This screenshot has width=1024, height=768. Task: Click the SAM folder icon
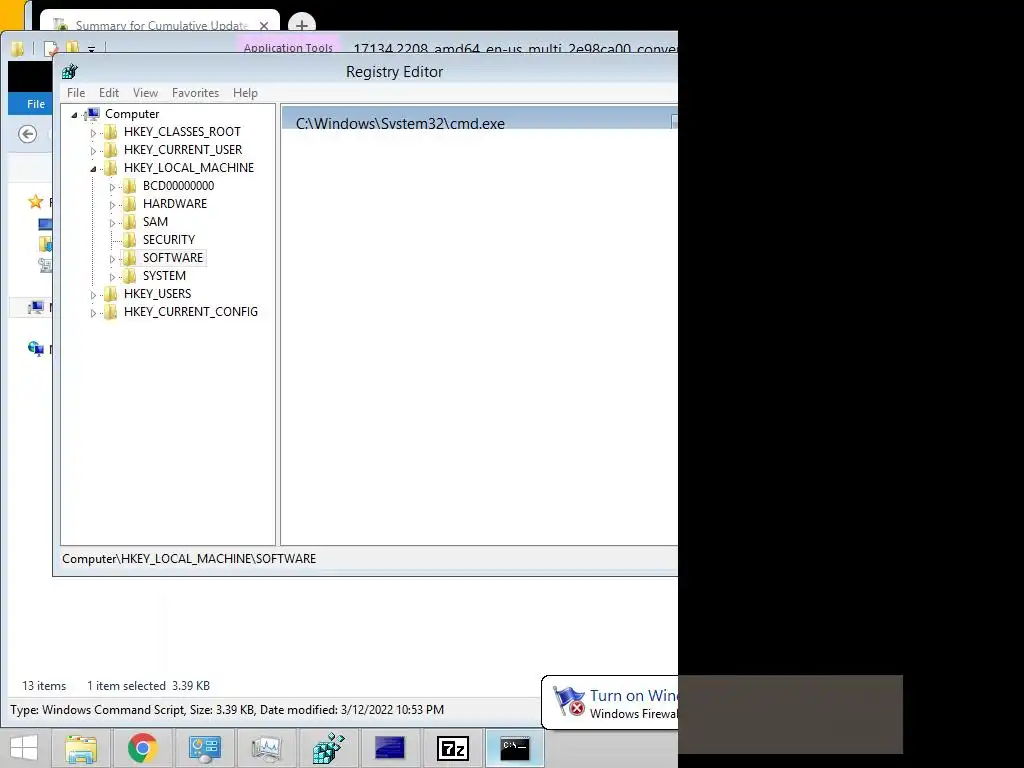coord(130,222)
